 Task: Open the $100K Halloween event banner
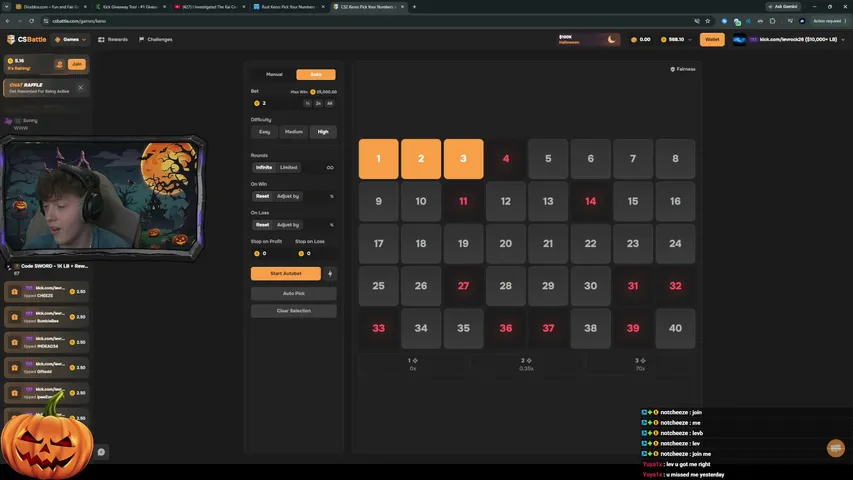point(588,39)
